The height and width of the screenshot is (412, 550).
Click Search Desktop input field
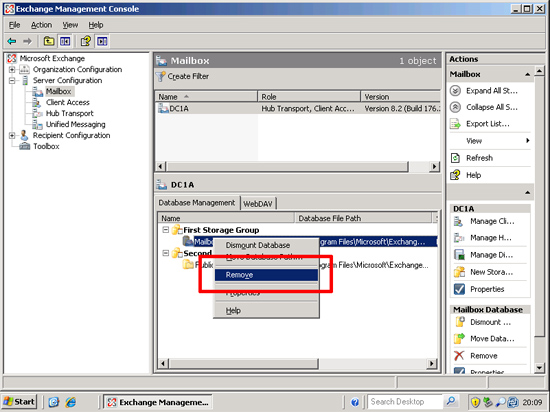point(405,401)
